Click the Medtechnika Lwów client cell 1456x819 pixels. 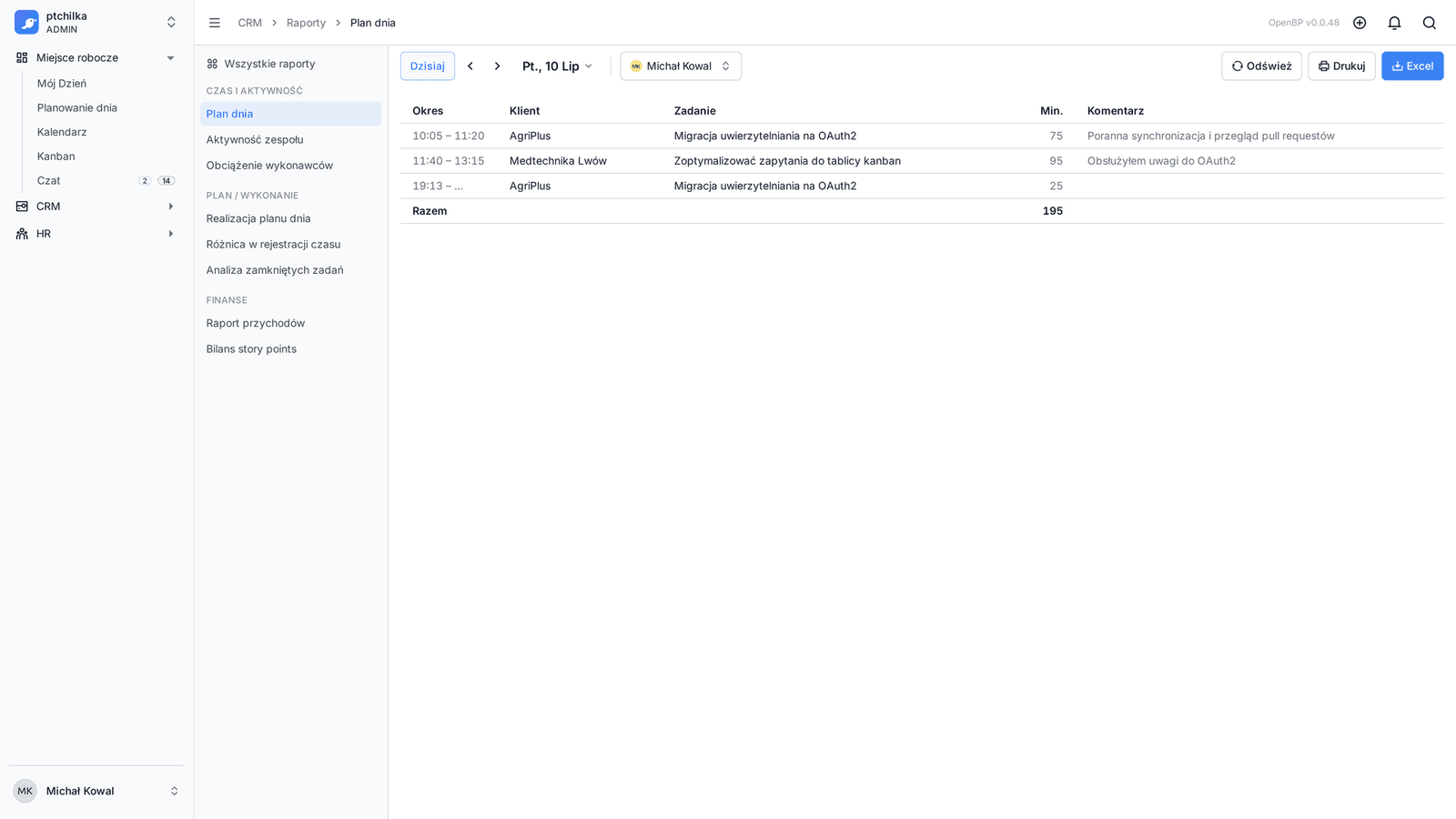[558, 161]
